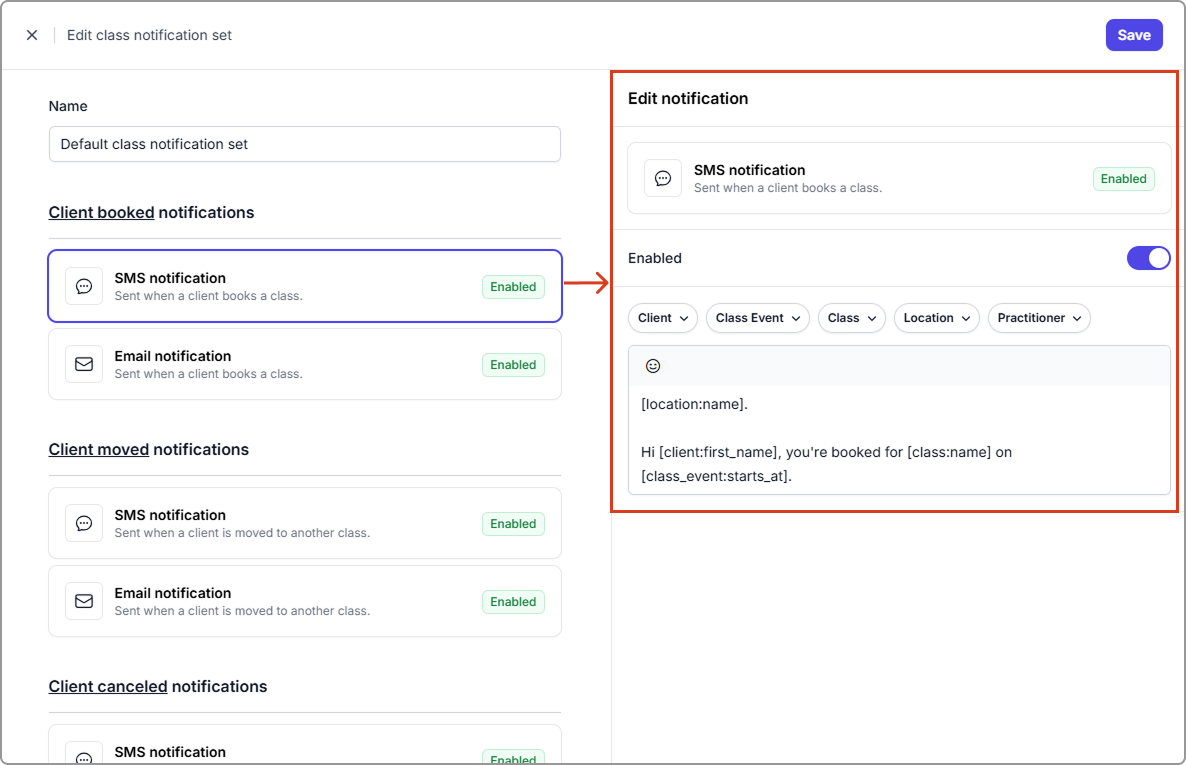This screenshot has height=765, width=1186.
Task: Click the X close icon at top left
Action: pos(32,35)
